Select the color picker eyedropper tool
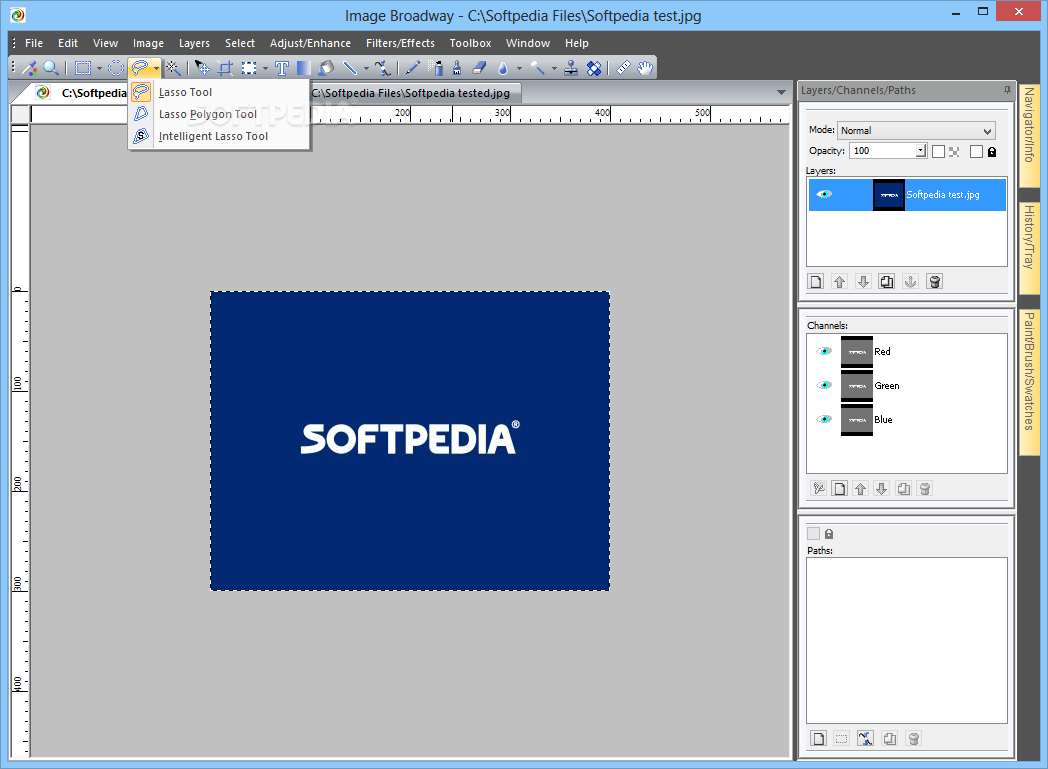1048x769 pixels. coord(29,67)
